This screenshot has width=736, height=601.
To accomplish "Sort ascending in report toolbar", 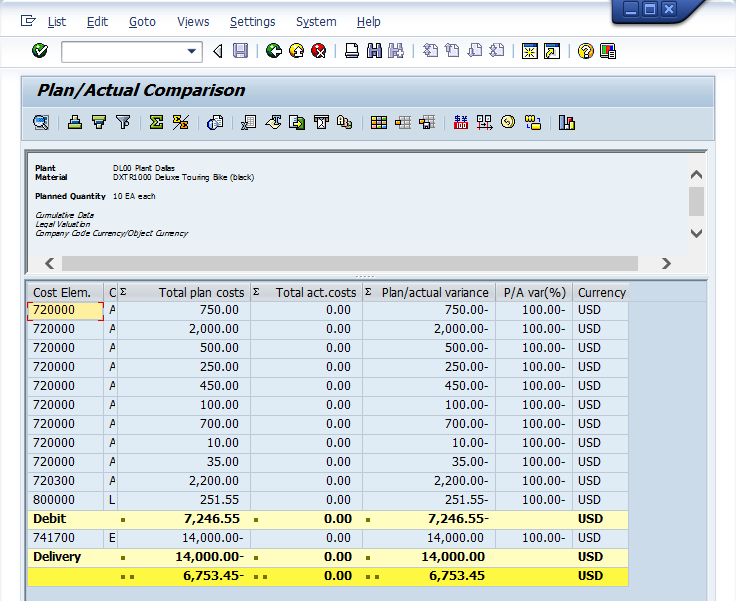I will coord(75,123).
